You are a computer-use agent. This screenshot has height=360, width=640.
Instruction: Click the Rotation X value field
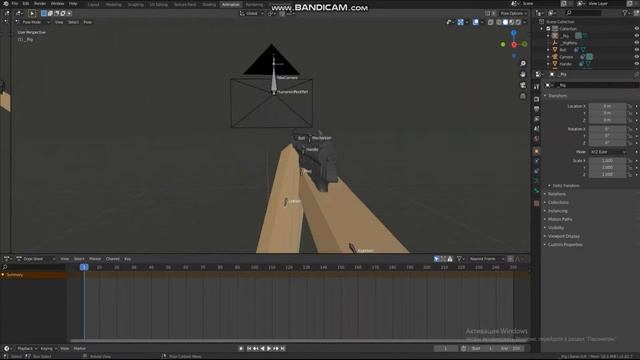coord(607,129)
